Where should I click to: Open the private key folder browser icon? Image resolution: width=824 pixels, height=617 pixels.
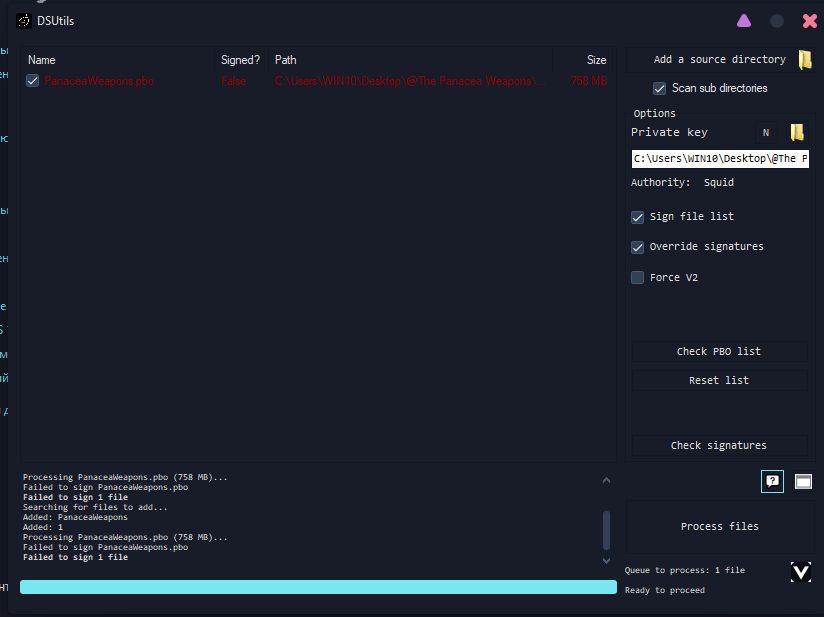click(797, 132)
